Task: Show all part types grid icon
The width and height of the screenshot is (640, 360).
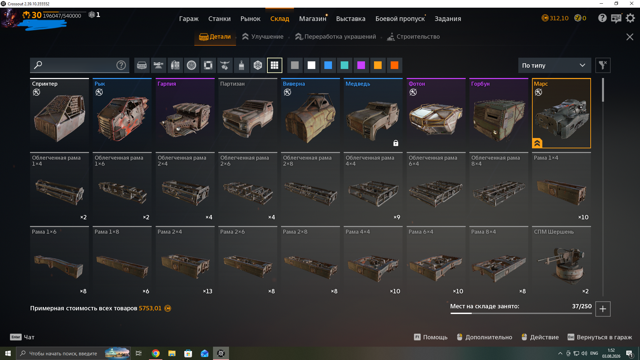Action: (275, 65)
